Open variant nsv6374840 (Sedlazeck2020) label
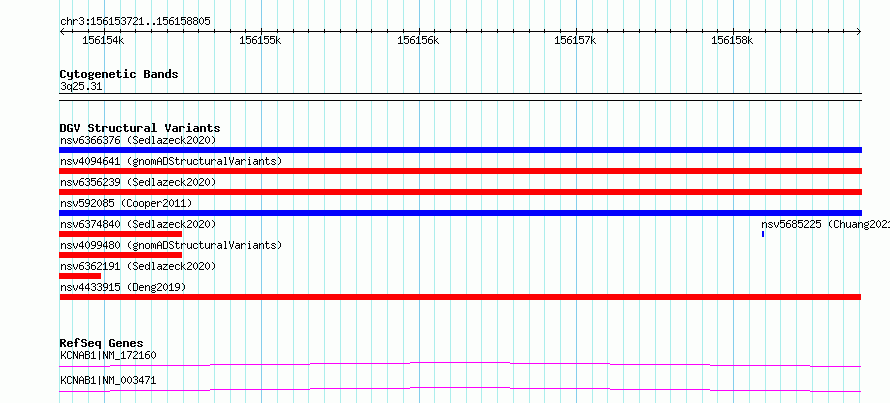The image size is (890, 403). 138,224
